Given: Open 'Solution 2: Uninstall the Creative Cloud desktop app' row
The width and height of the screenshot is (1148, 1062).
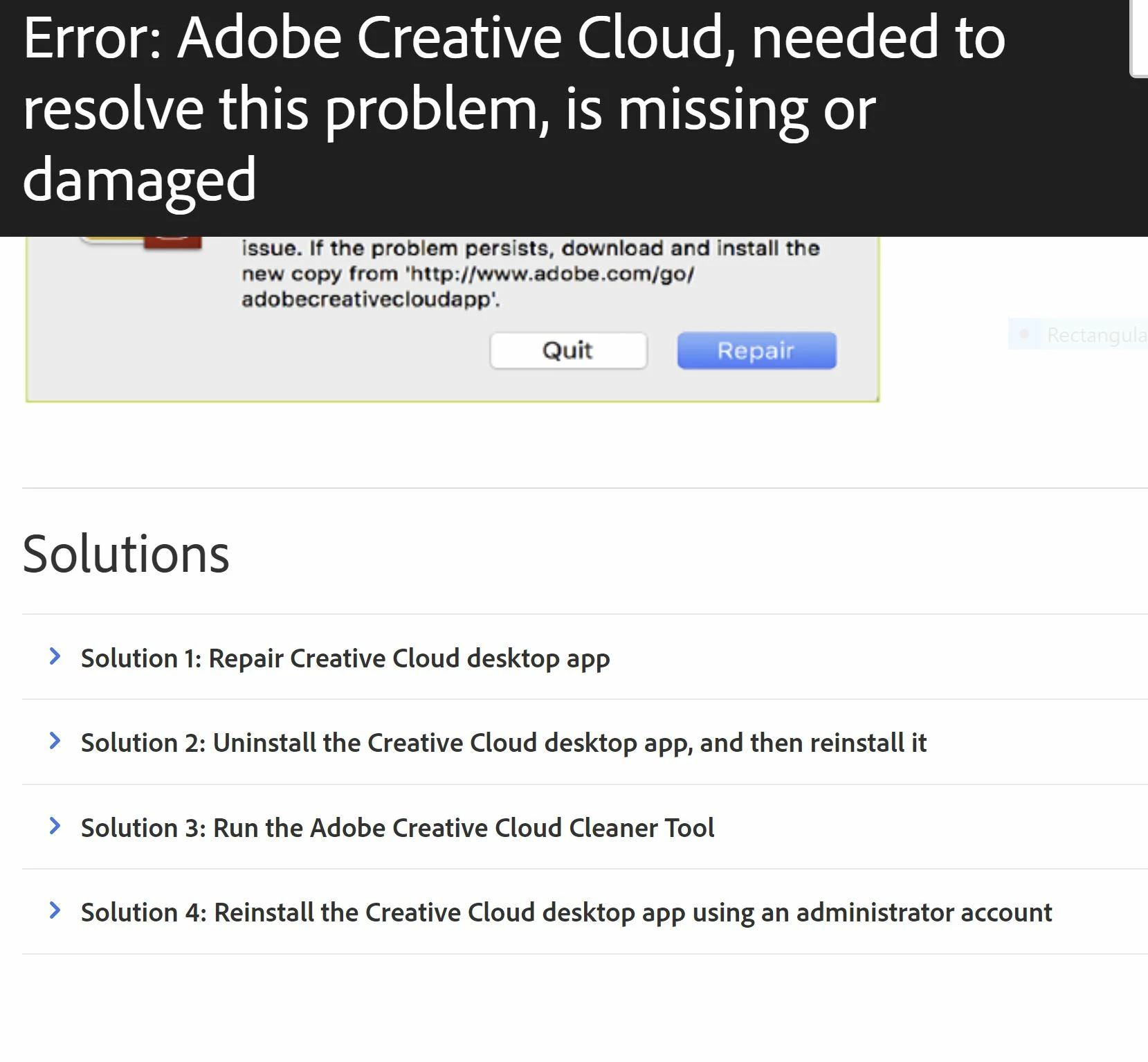Looking at the screenshot, I should pos(503,743).
